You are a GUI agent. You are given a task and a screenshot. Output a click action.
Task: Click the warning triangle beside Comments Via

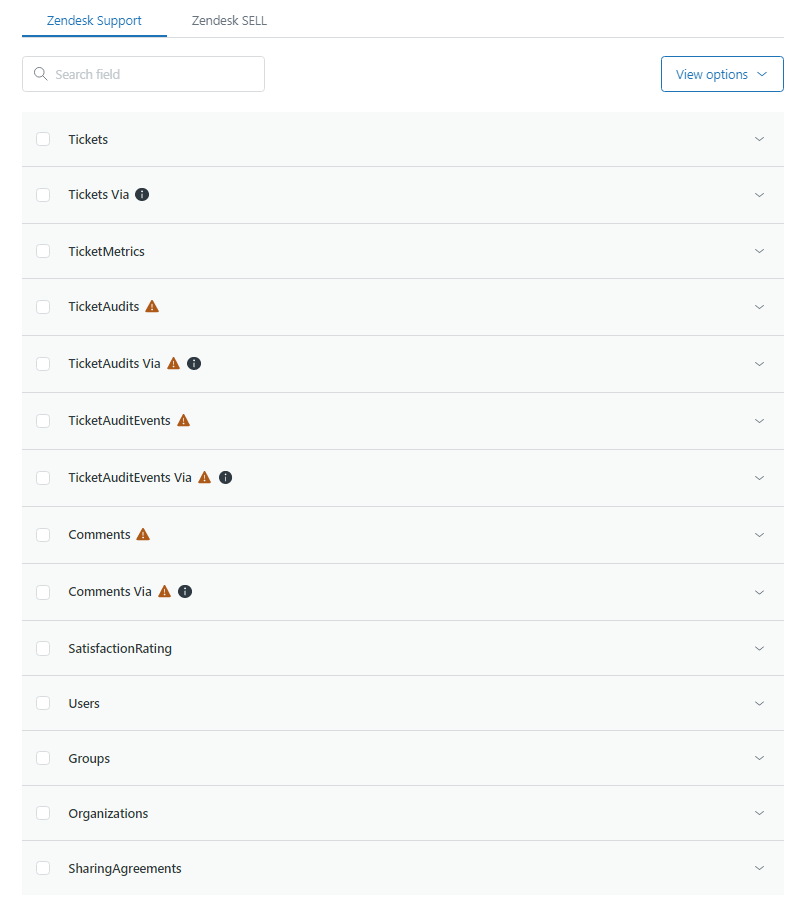pyautogui.click(x=165, y=591)
